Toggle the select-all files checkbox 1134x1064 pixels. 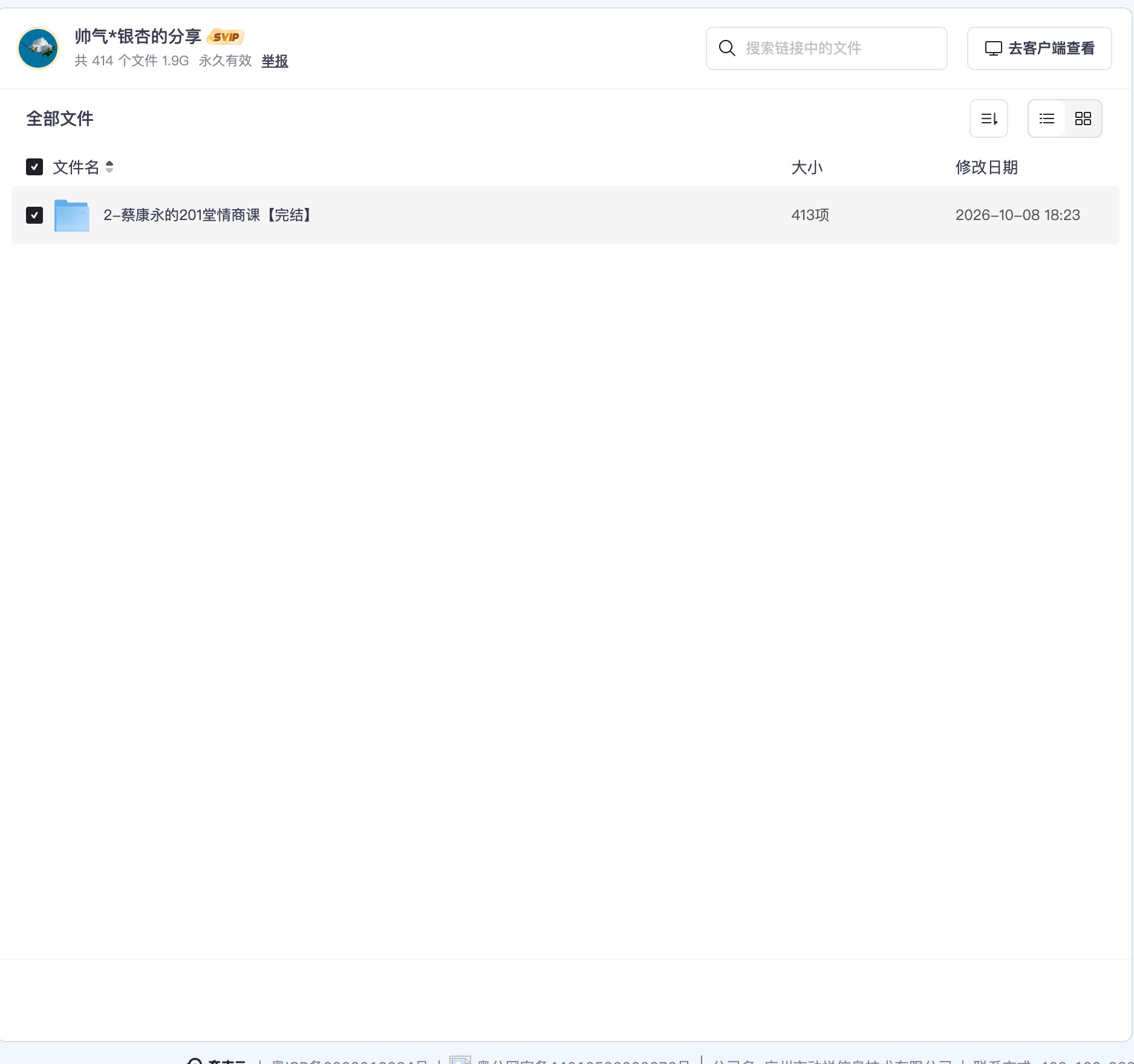pos(34,167)
